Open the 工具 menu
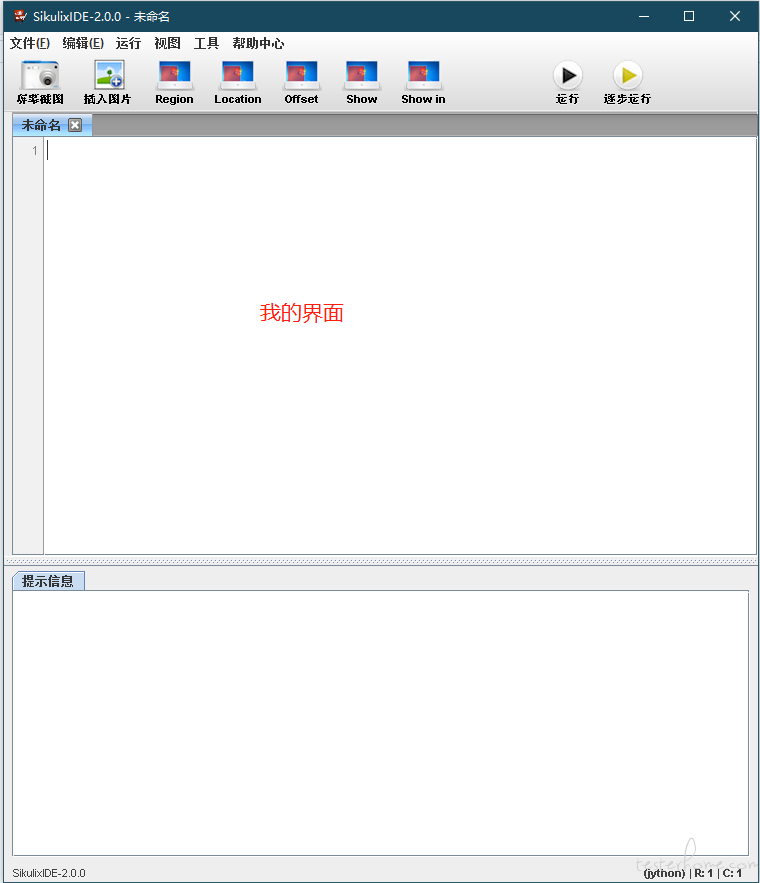The width and height of the screenshot is (760, 883). click(x=206, y=43)
